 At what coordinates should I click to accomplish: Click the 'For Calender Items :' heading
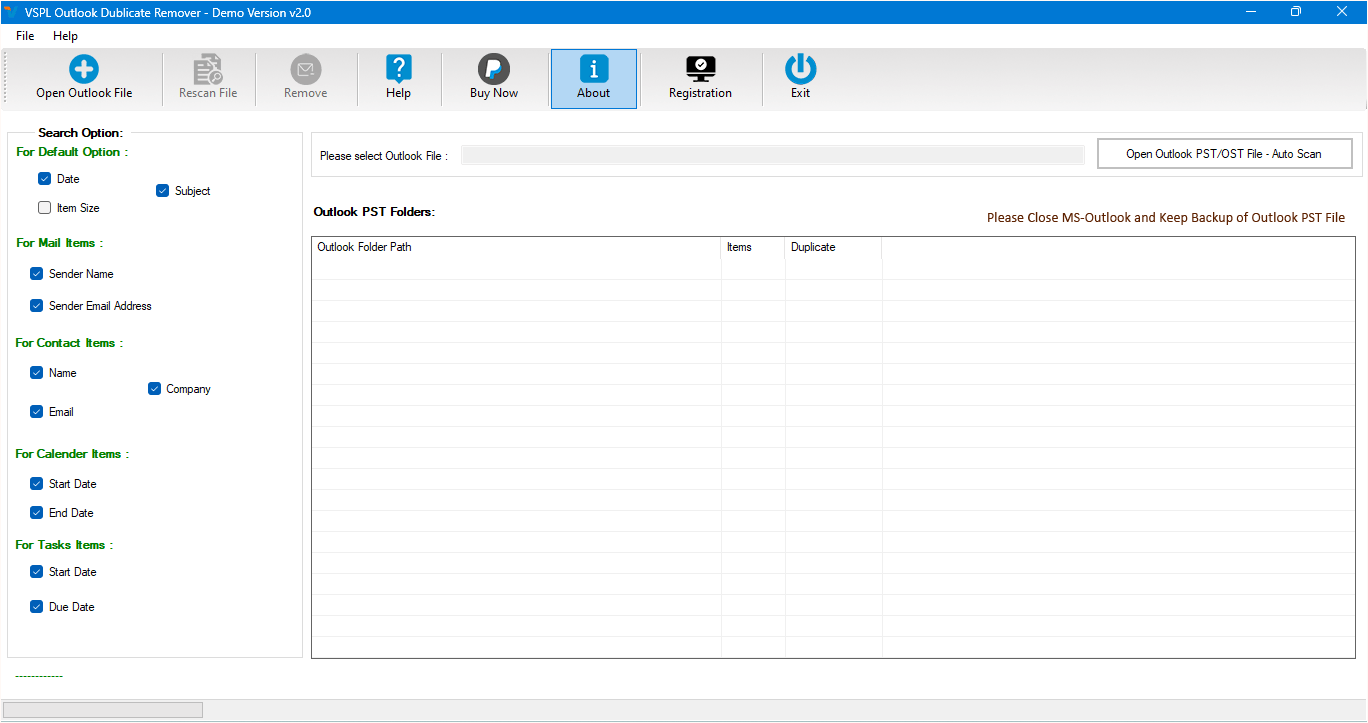click(72, 454)
